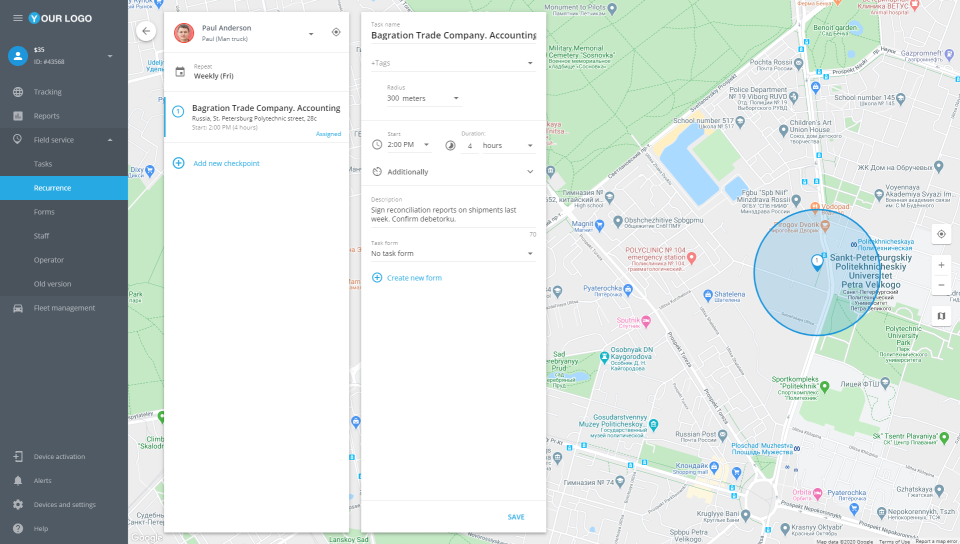Click the checkpoint 1 map marker
This screenshot has height=544, width=960.
coord(817,263)
